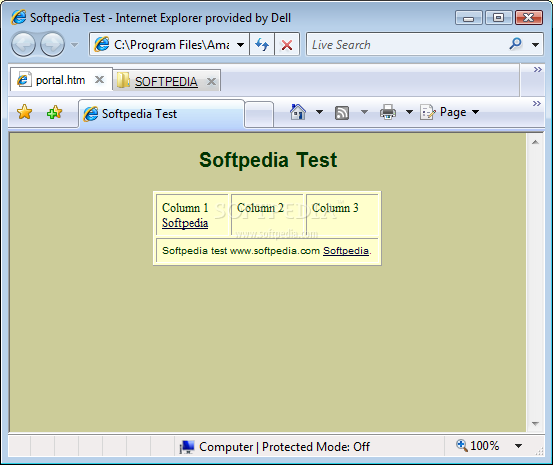The width and height of the screenshot is (553, 465).
Task: Expand the address bar history dropdown
Action: [241, 45]
